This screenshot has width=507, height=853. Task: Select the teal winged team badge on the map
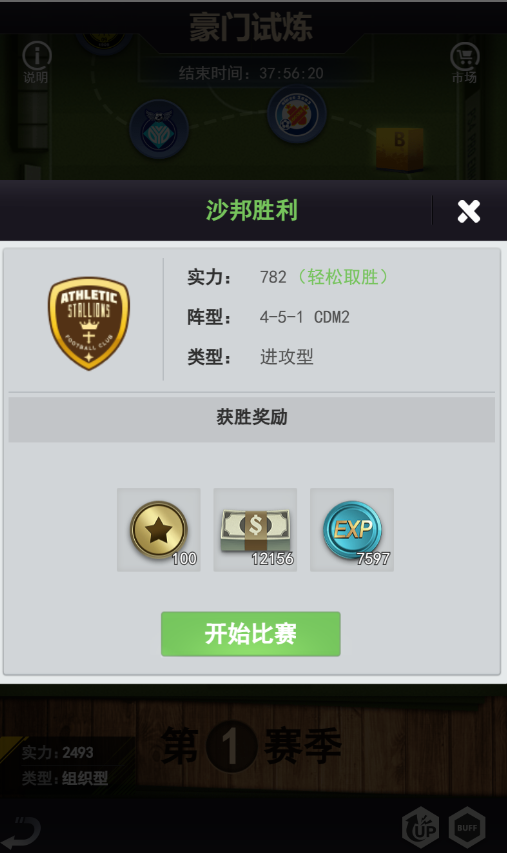(x=159, y=130)
